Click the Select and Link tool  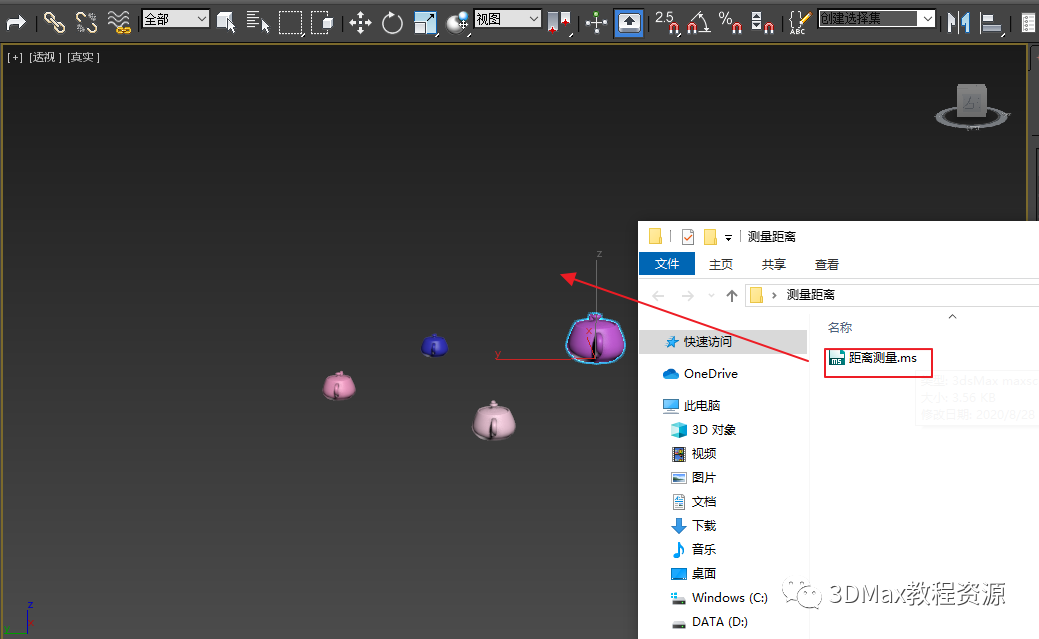click(x=55, y=21)
